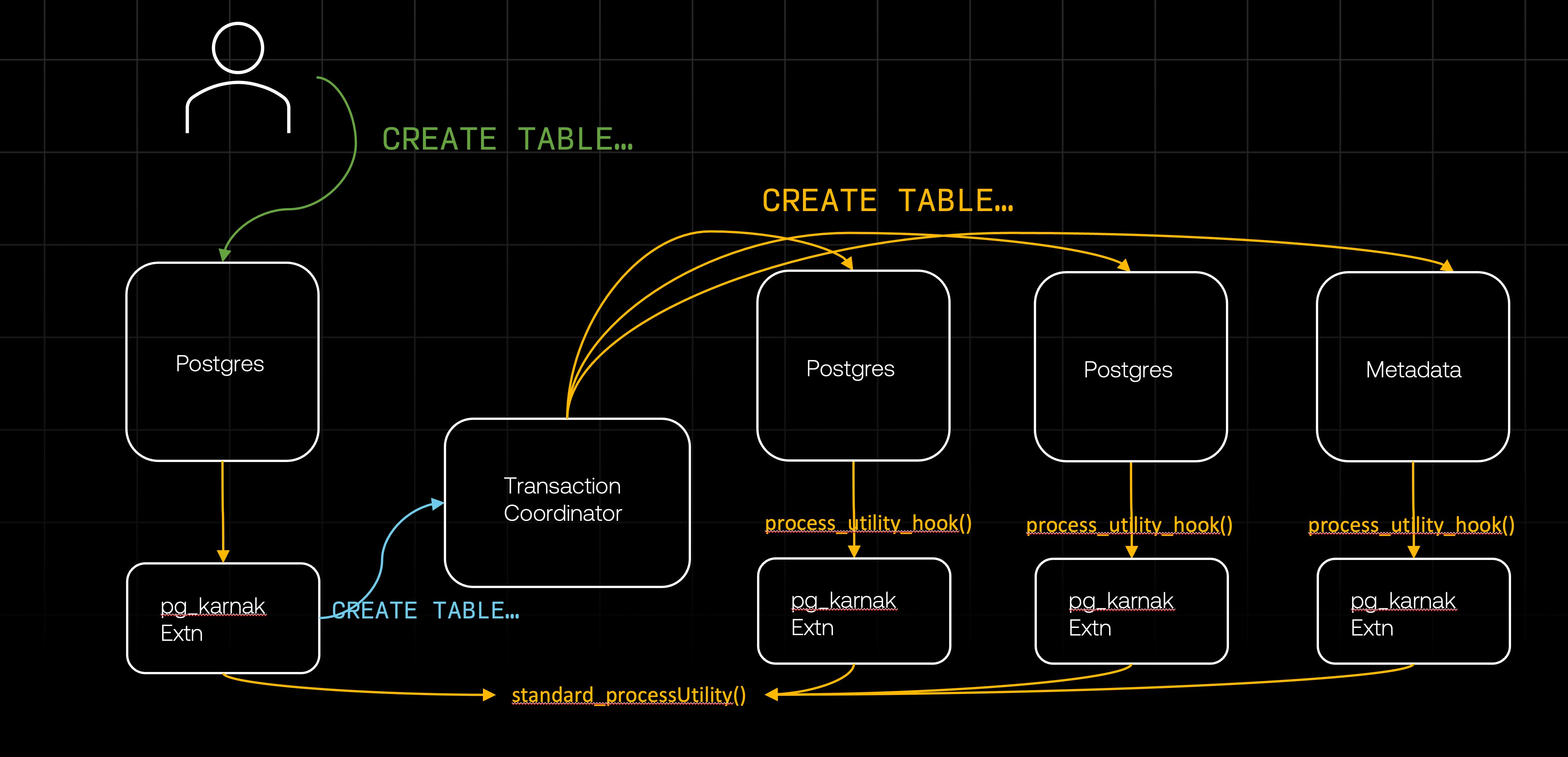Click the leftmost pg_karnak Extn box
Screen dimensions: 1568x757
click(223, 618)
